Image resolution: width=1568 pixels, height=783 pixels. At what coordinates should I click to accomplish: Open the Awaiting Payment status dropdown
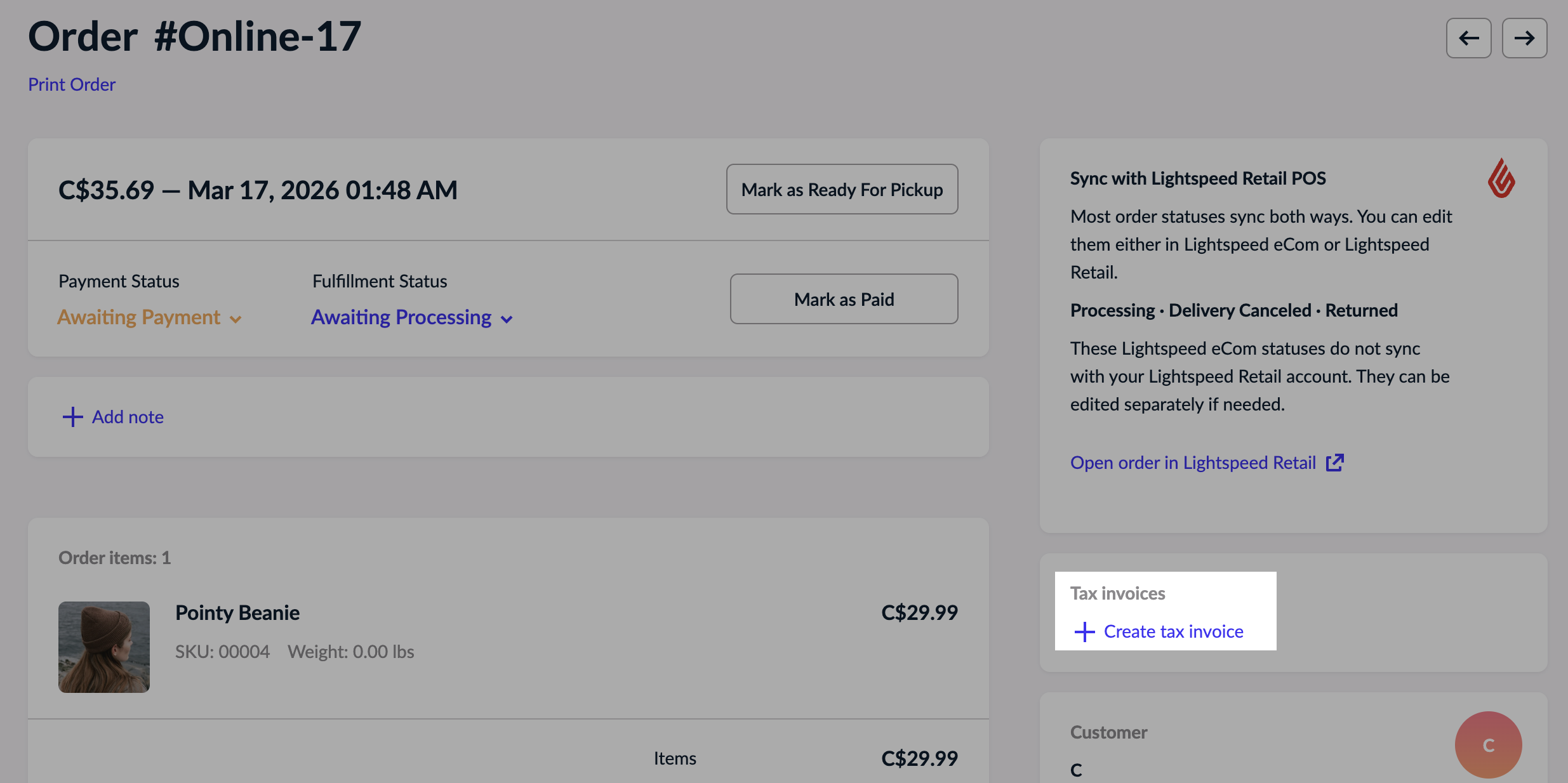click(x=150, y=317)
